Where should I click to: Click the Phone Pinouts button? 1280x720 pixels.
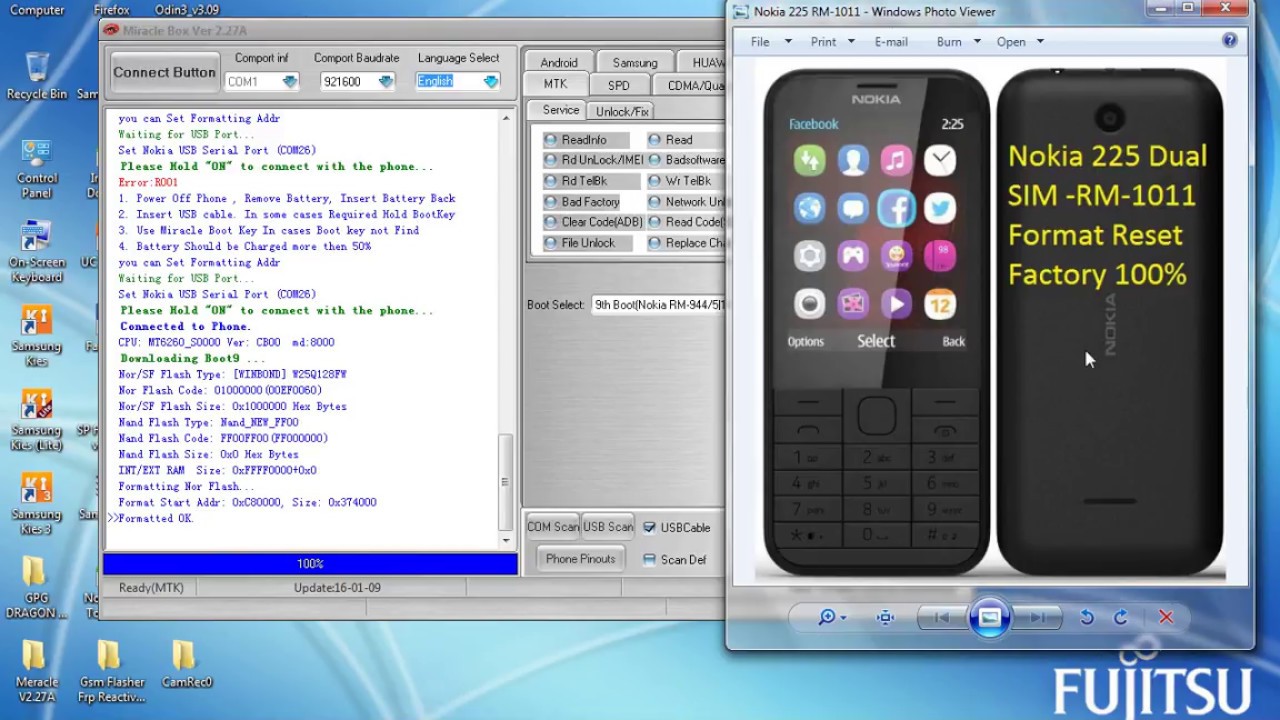point(580,559)
